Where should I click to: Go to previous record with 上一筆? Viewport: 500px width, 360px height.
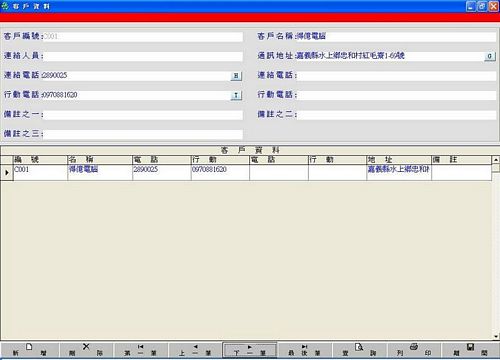coord(195,350)
